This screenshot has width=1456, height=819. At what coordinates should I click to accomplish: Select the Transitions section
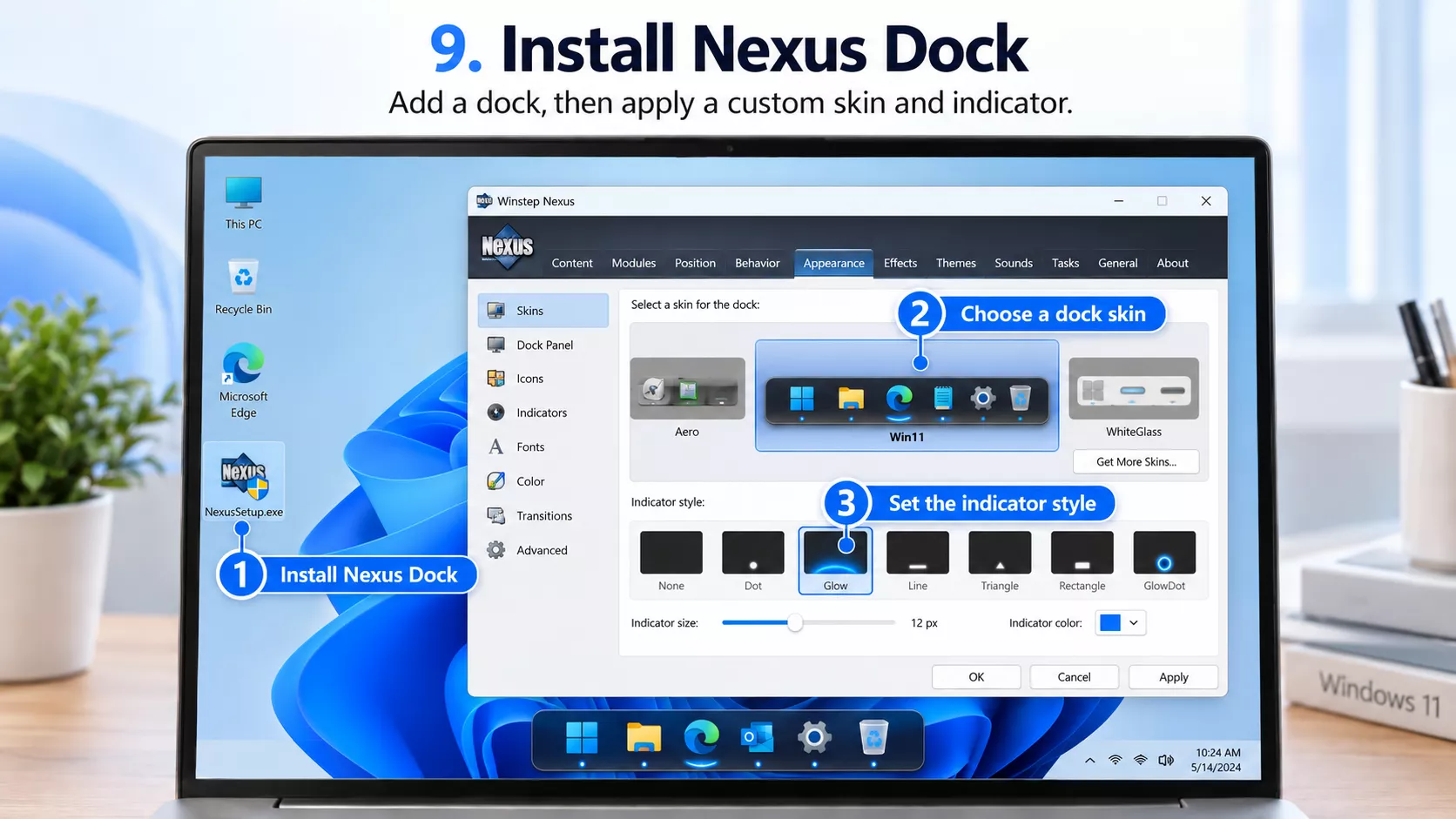point(543,516)
